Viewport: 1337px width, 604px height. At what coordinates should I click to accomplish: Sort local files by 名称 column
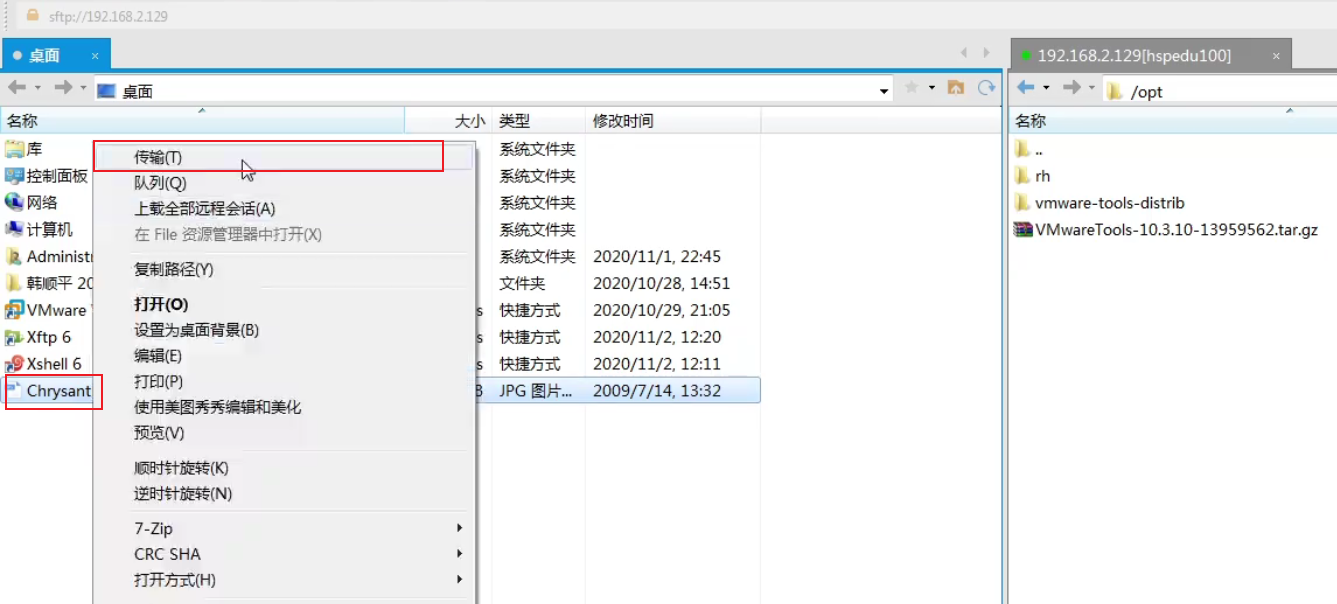[x=202, y=121]
